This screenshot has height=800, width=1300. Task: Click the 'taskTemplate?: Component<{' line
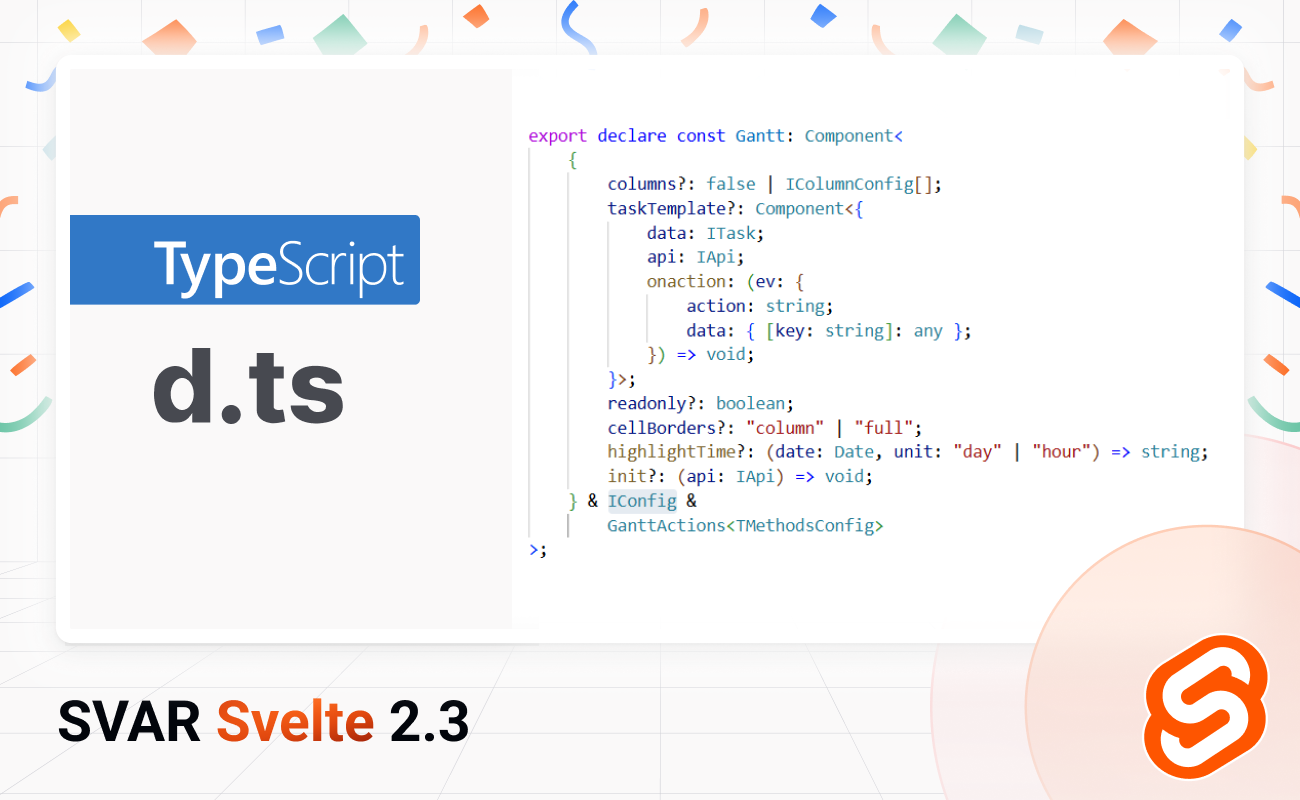point(735,209)
